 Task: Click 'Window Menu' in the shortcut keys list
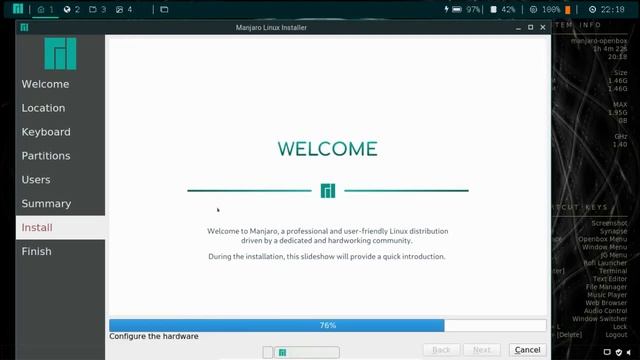click(x=604, y=247)
